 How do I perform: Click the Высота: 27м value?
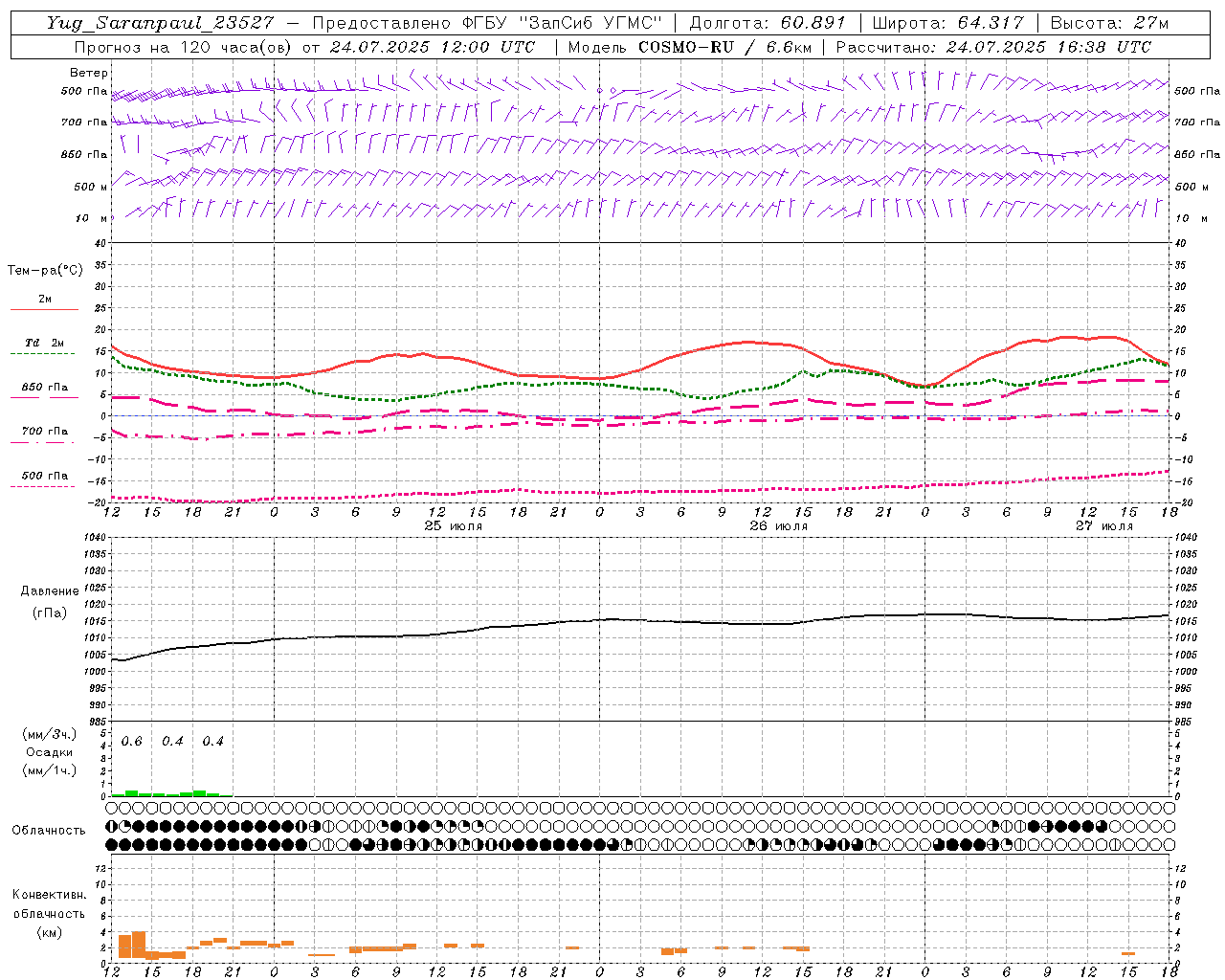coord(1110,23)
